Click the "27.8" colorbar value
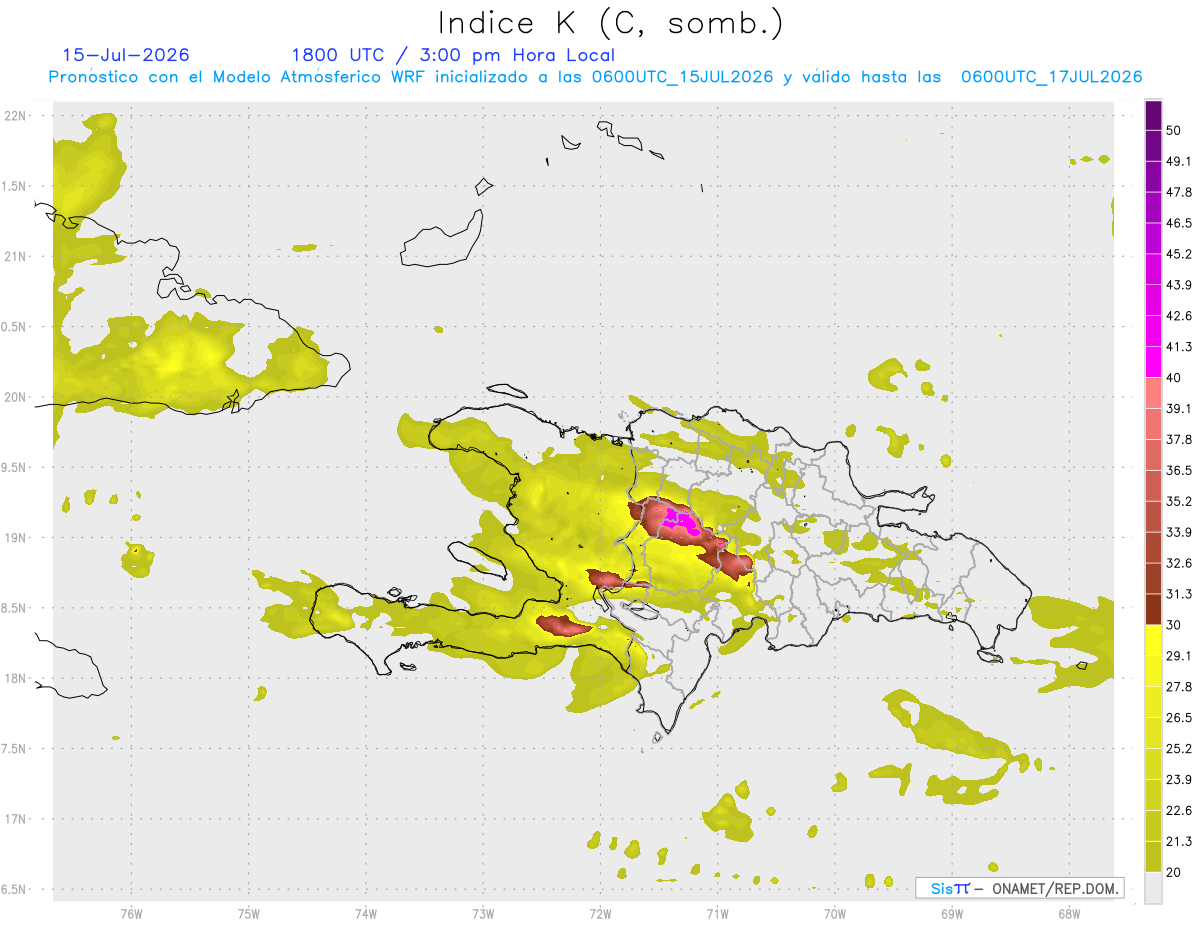 coord(1179,686)
